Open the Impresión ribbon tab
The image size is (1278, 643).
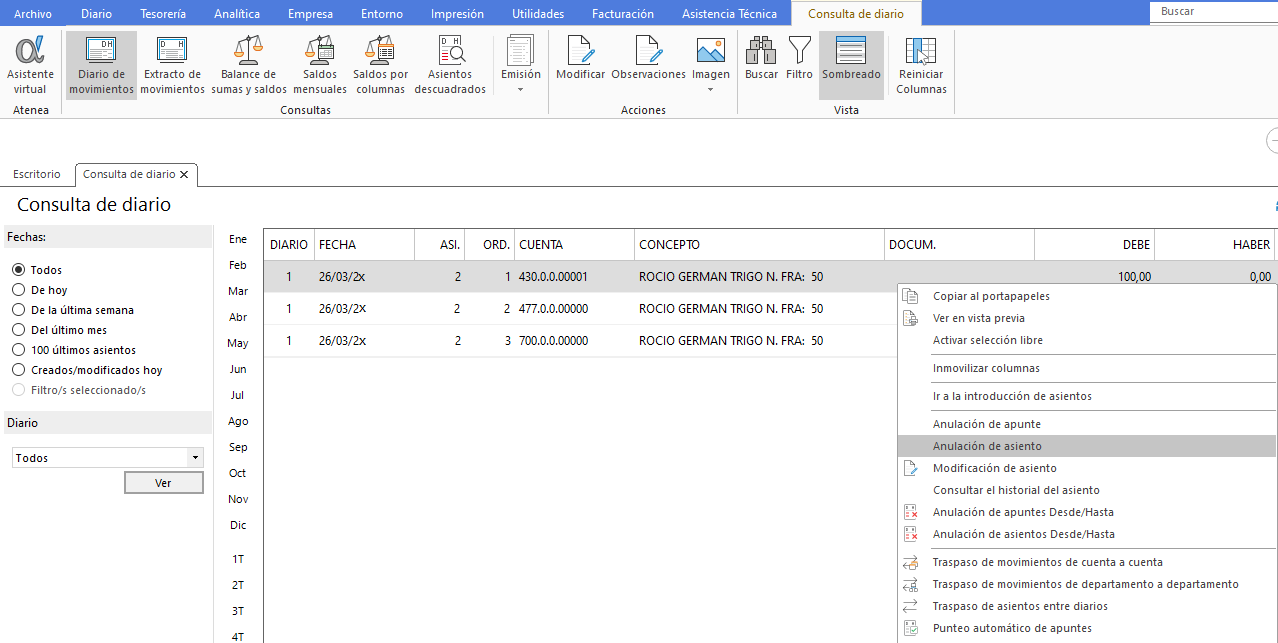(457, 14)
